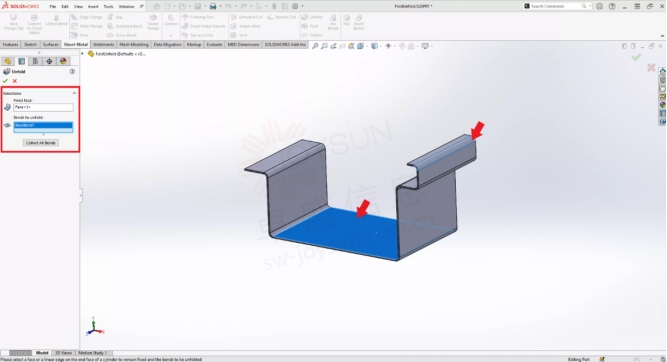Open the FeatureManager design tree tab
Viewport: 667px width, 362px height.
tap(7, 61)
